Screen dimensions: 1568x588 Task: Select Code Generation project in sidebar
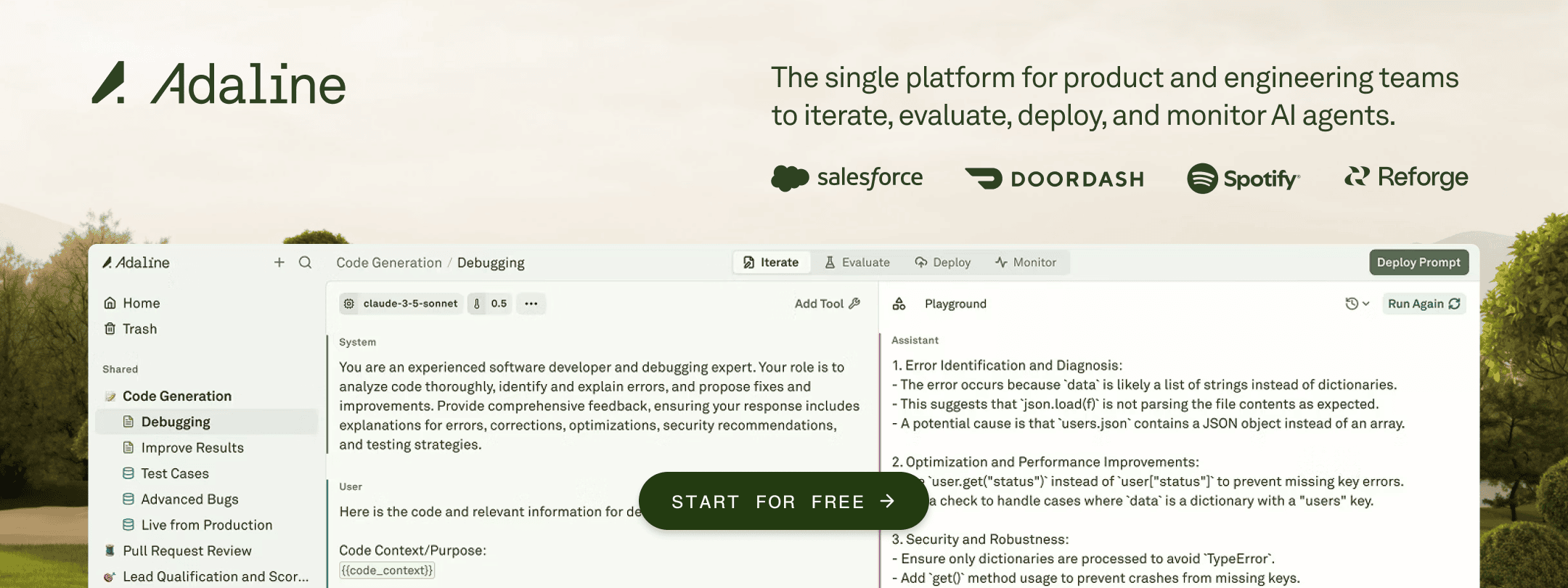pyautogui.click(x=177, y=396)
